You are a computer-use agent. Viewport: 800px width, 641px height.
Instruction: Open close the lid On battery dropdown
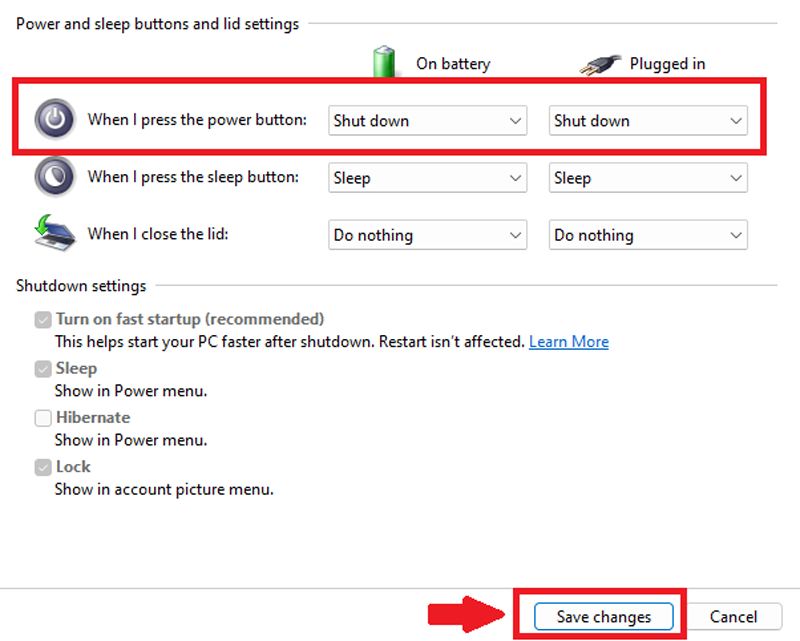click(x=428, y=235)
